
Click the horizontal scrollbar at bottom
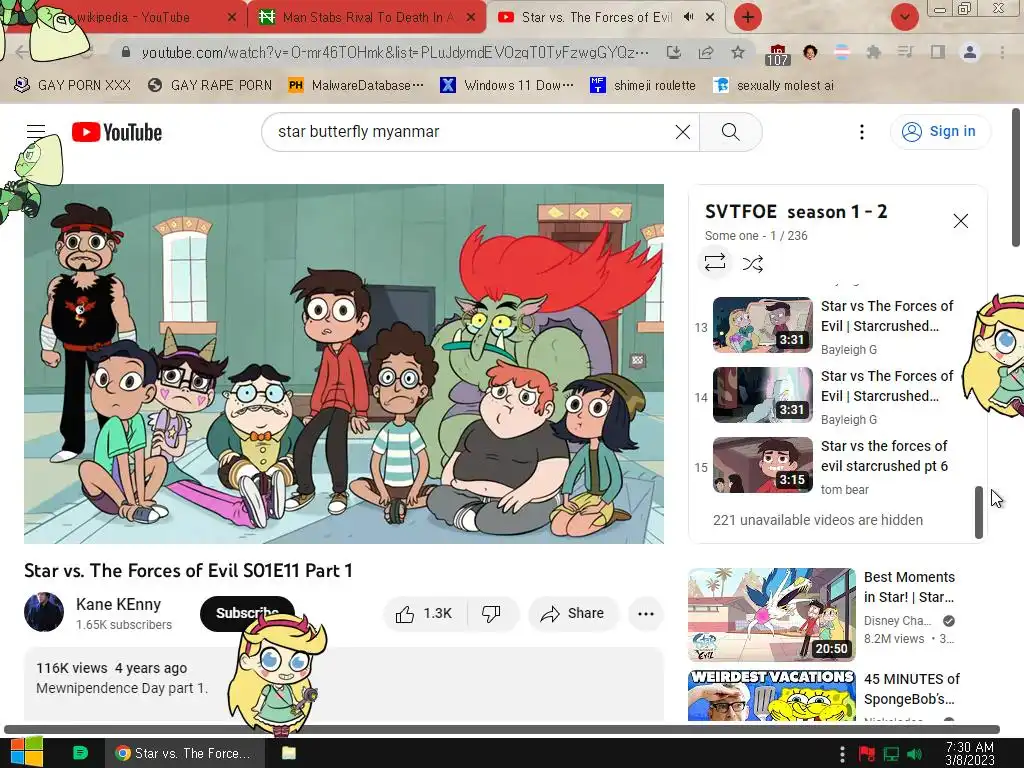(502, 729)
